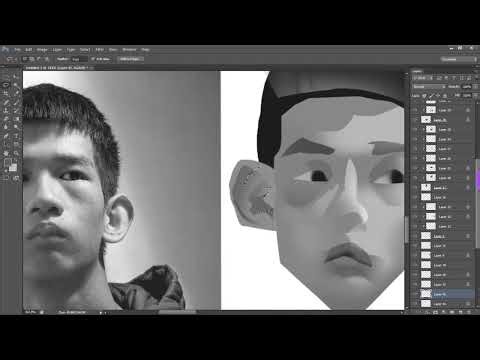The height and width of the screenshot is (360, 480).
Task: Toggle Quick Mask mode
Action: (x=6, y=178)
